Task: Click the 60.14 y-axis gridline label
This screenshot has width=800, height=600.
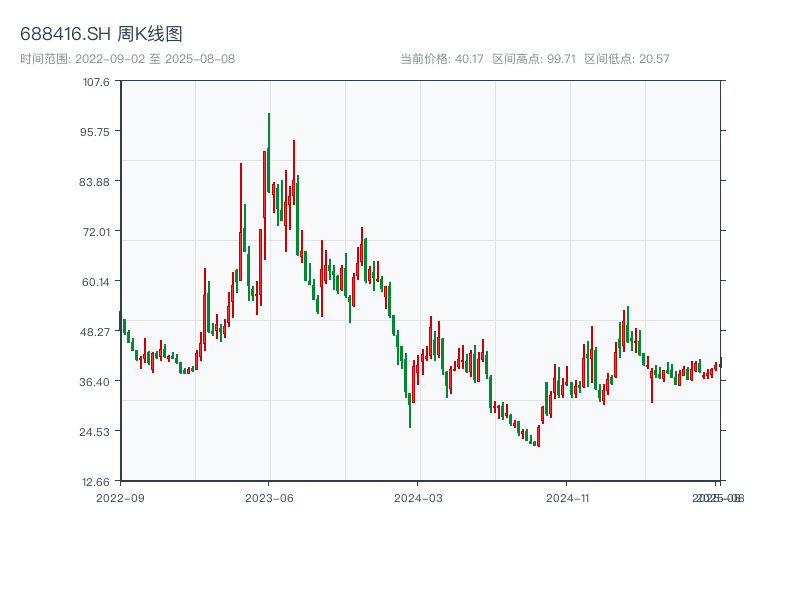Action: coord(98,281)
